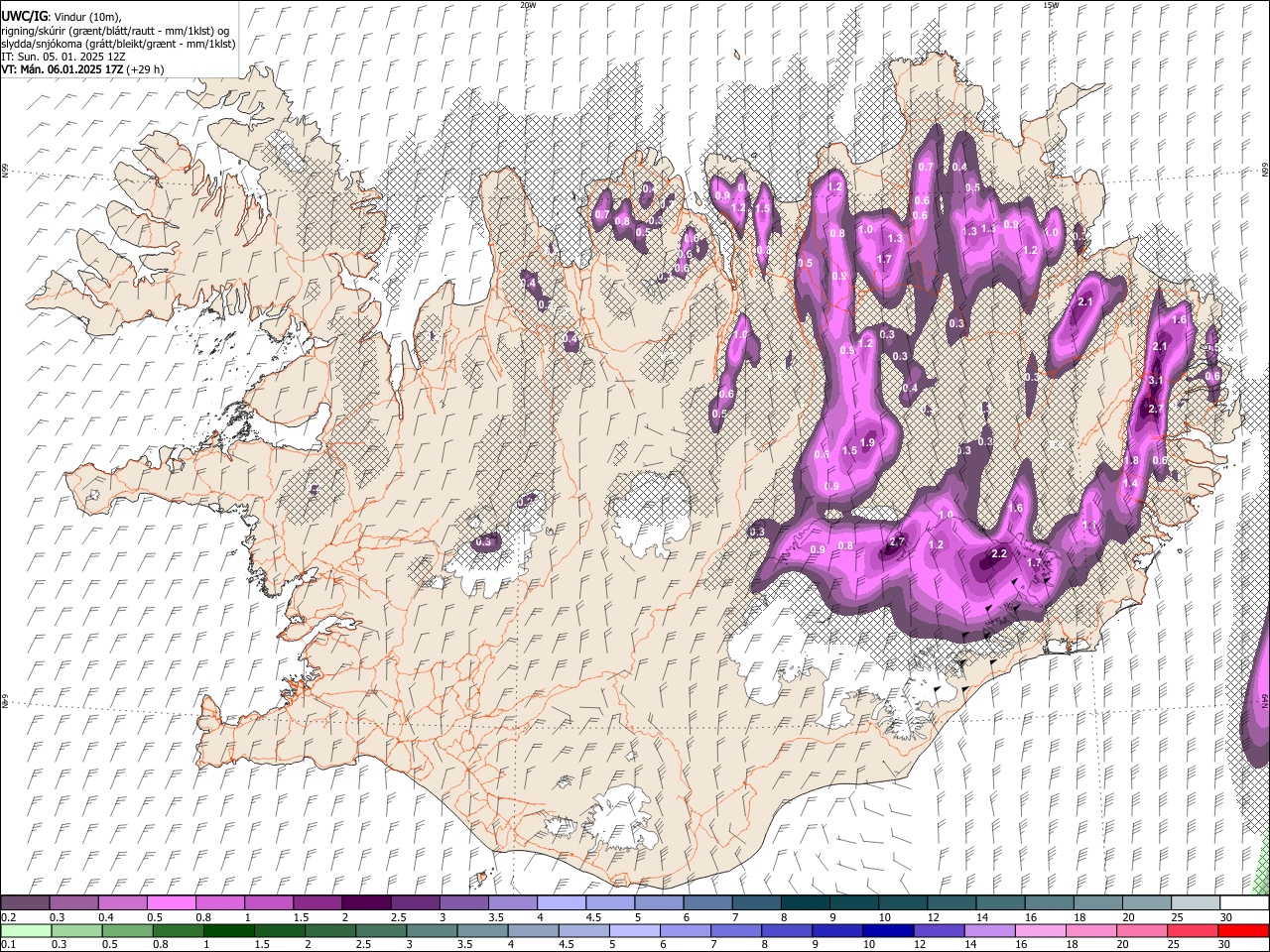Click the 15W longitude label
This screenshot has width=1270, height=952.
pos(1051,5)
